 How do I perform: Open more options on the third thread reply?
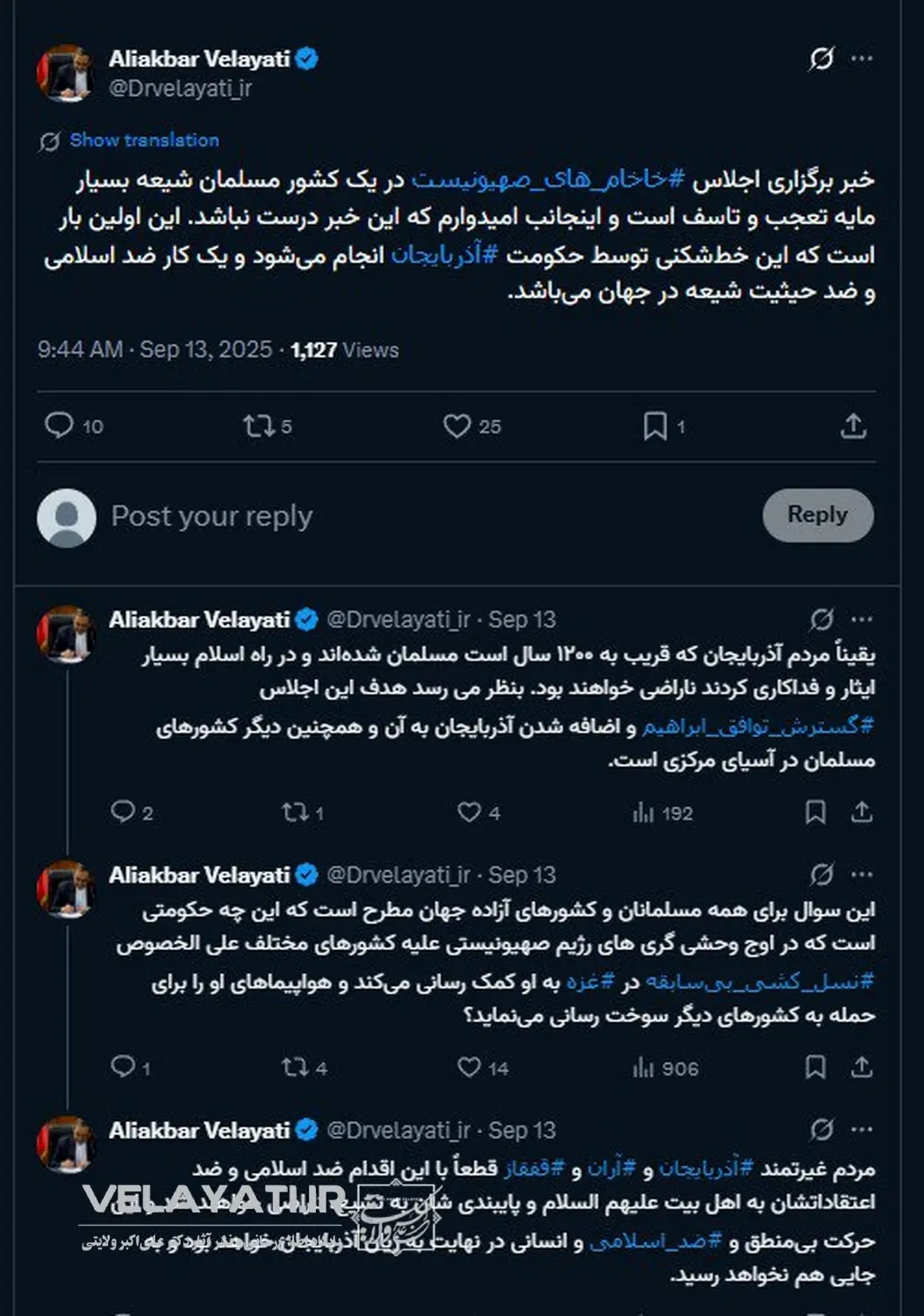[863, 1129]
